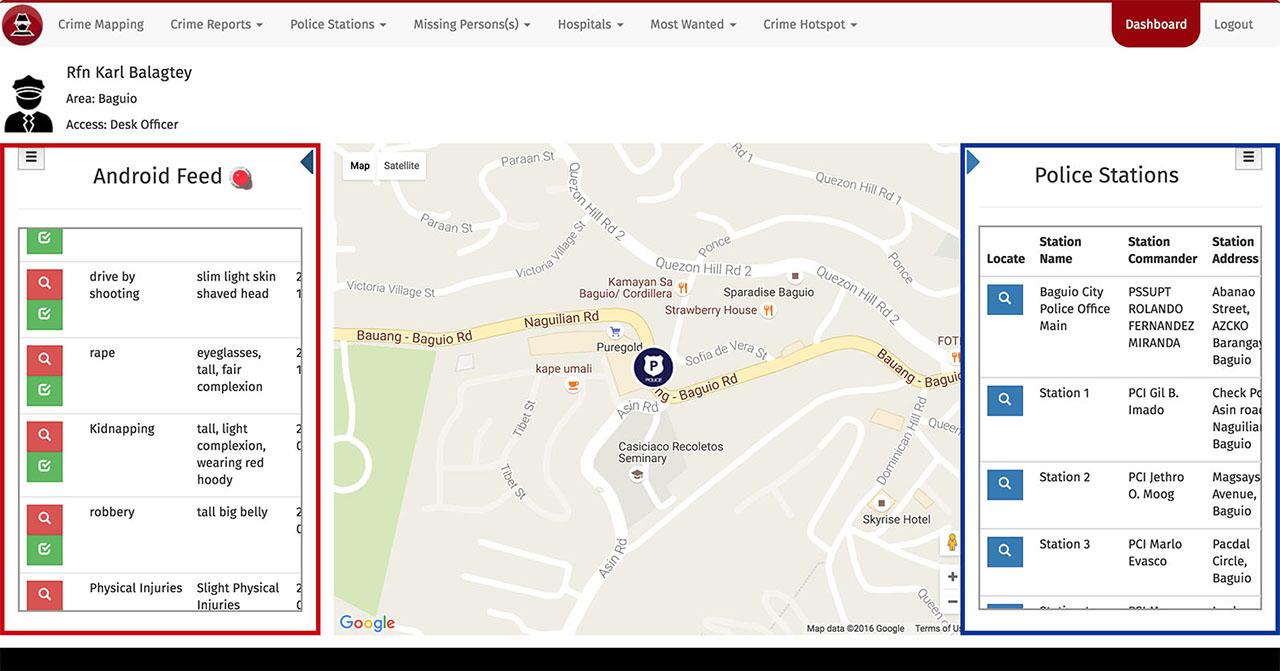This screenshot has width=1280, height=671.
Task: Open the Crime Reports dropdown
Action: coord(217,24)
